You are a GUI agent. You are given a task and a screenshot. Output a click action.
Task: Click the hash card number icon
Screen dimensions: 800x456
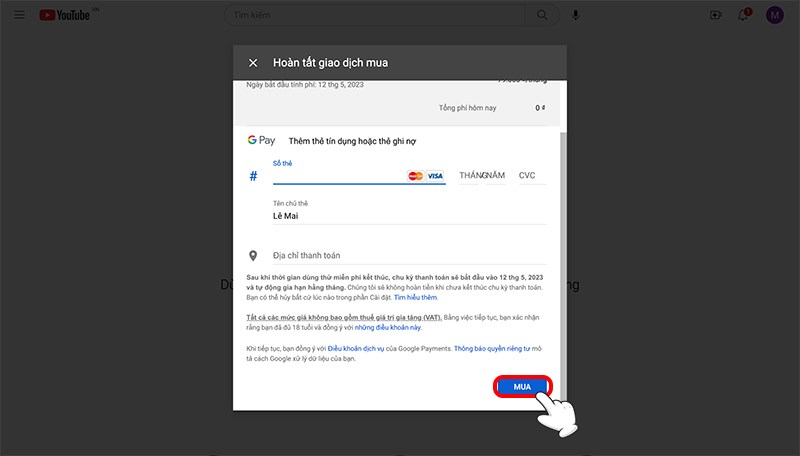pyautogui.click(x=253, y=176)
